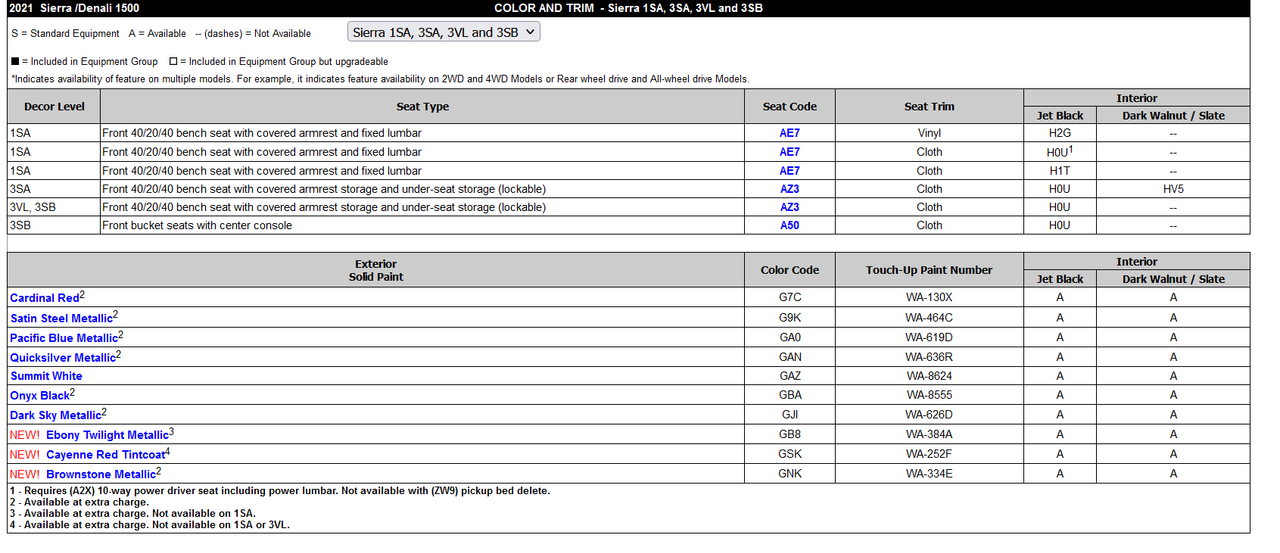
Task: Click color code G7C
Action: (790, 298)
